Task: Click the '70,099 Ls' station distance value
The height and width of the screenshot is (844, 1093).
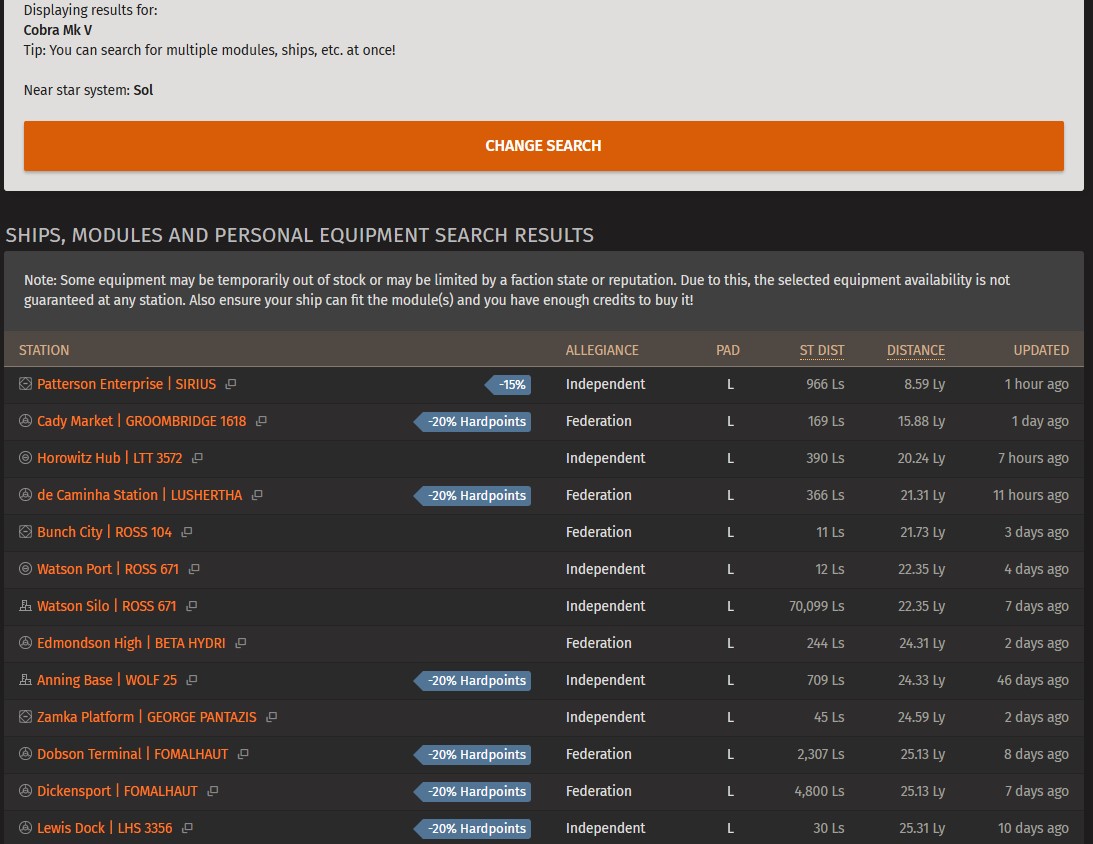Action: click(x=816, y=606)
